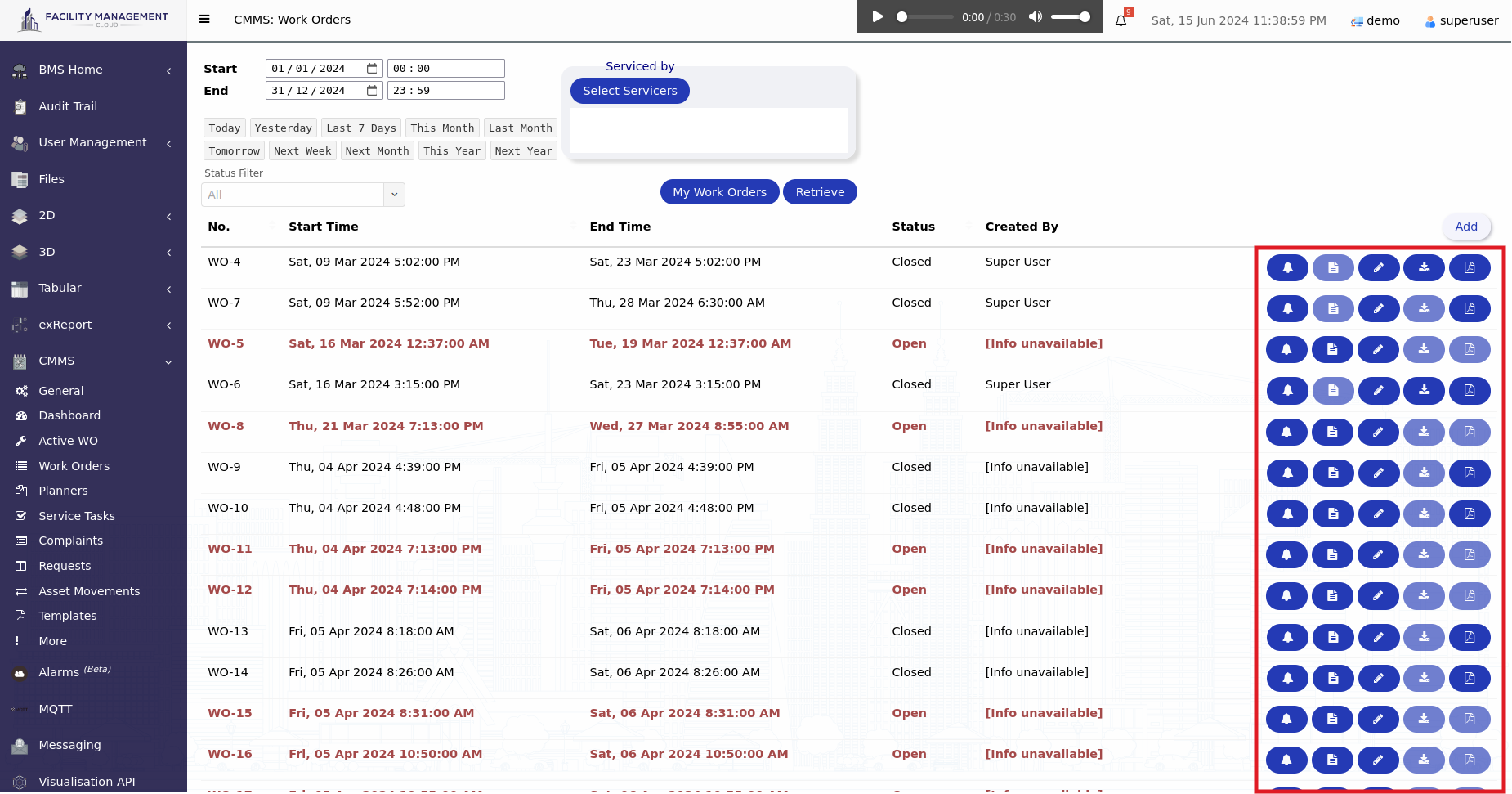Viewport: 1512px width, 794px height.
Task: Click the bell notify icon for WO-4
Action: 1287,267
